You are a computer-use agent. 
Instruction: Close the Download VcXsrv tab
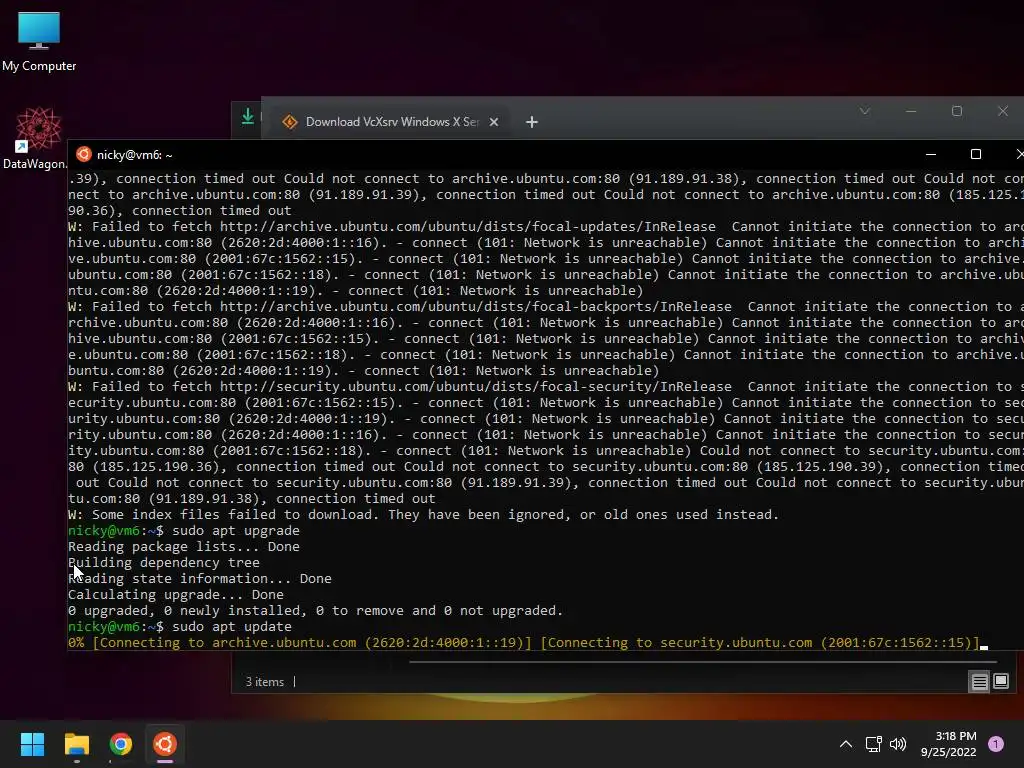coord(494,122)
